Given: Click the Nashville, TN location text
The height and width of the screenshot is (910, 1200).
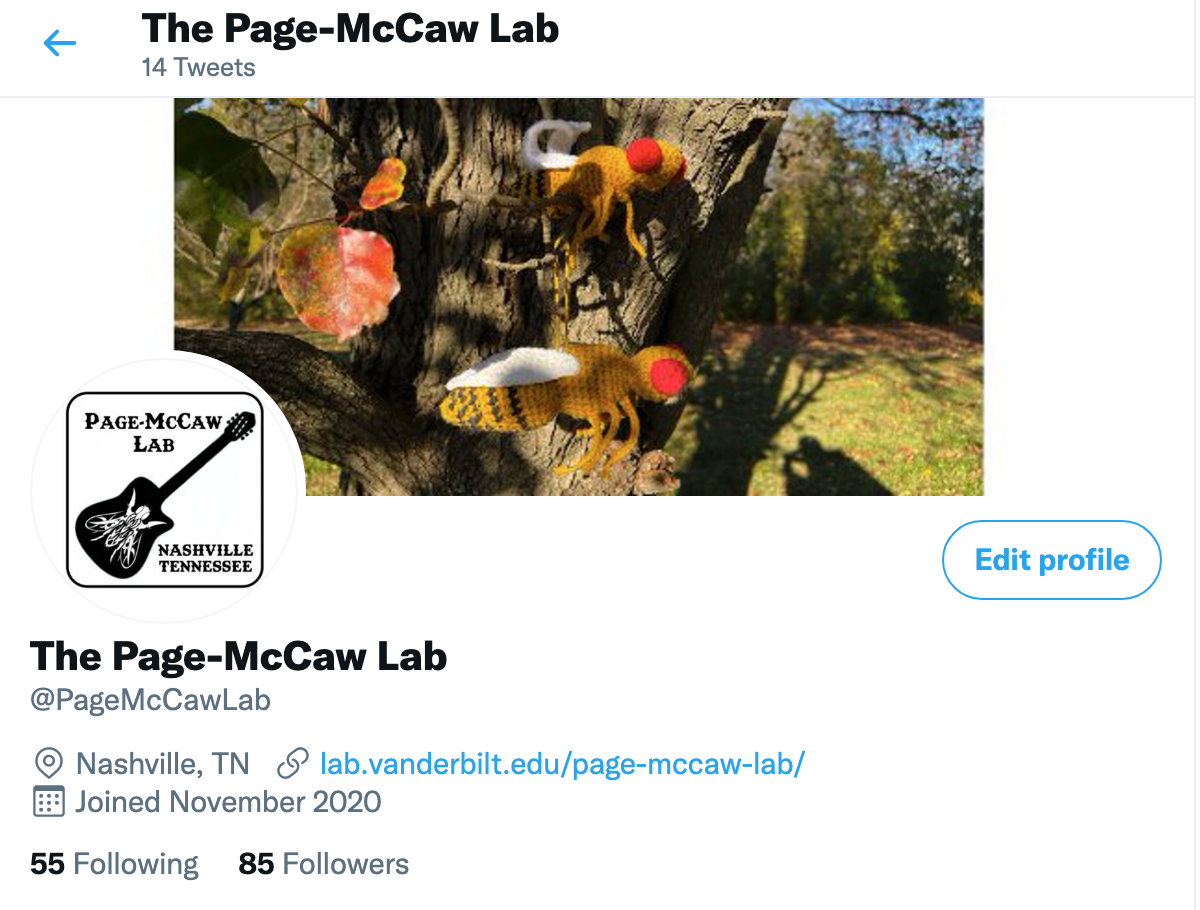Looking at the screenshot, I should coord(163,764).
